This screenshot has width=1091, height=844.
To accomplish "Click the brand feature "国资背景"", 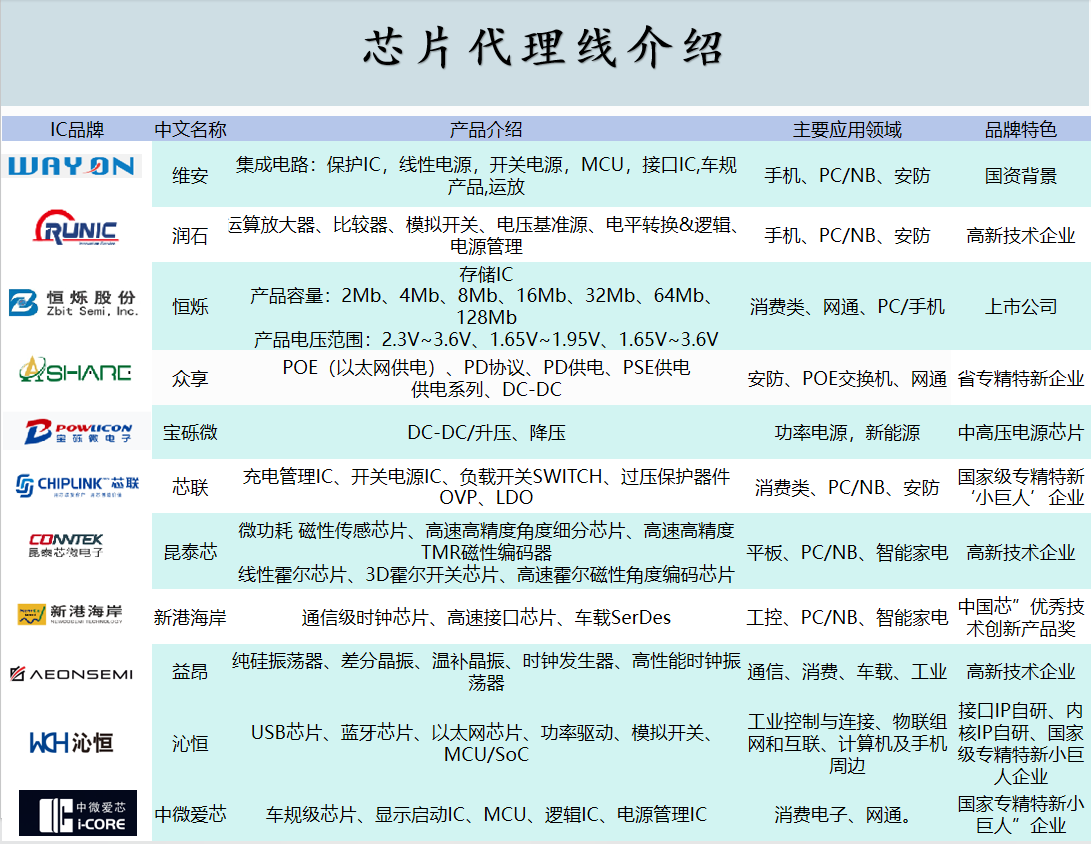I will tap(1020, 176).
